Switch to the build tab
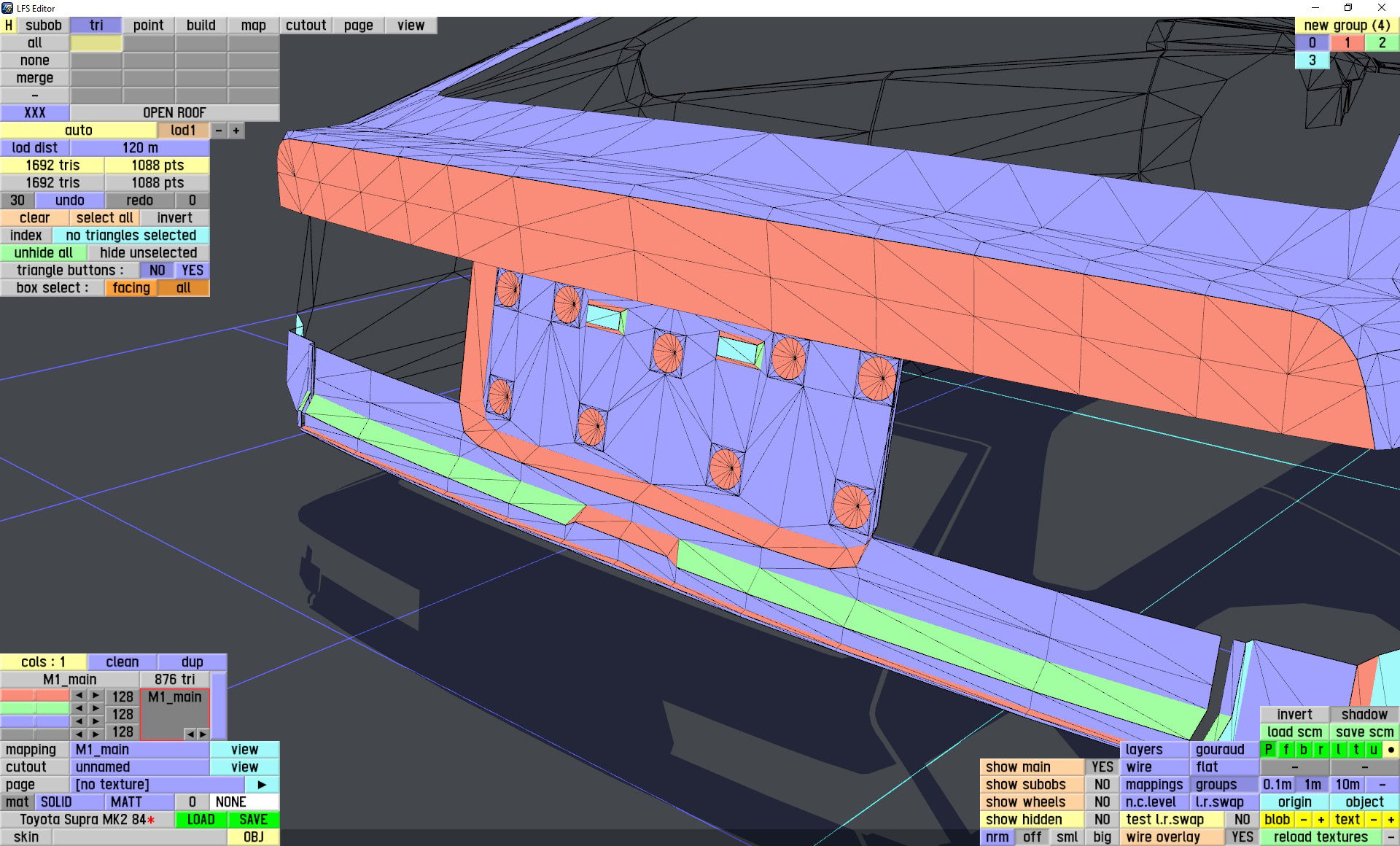Viewport: 1400px width, 846px height. click(201, 26)
